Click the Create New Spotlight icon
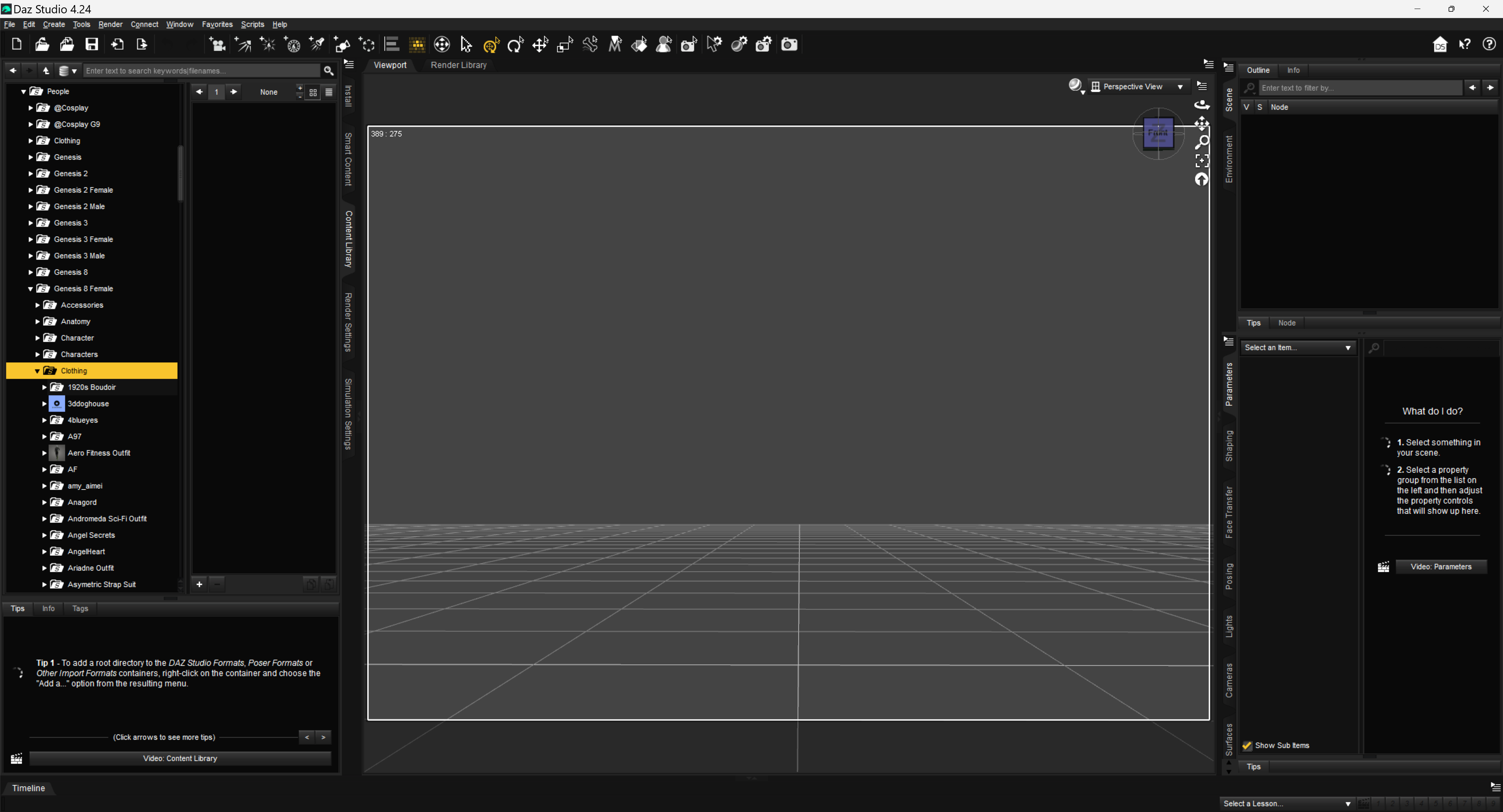Viewport: 1503px width, 812px height. 318,44
